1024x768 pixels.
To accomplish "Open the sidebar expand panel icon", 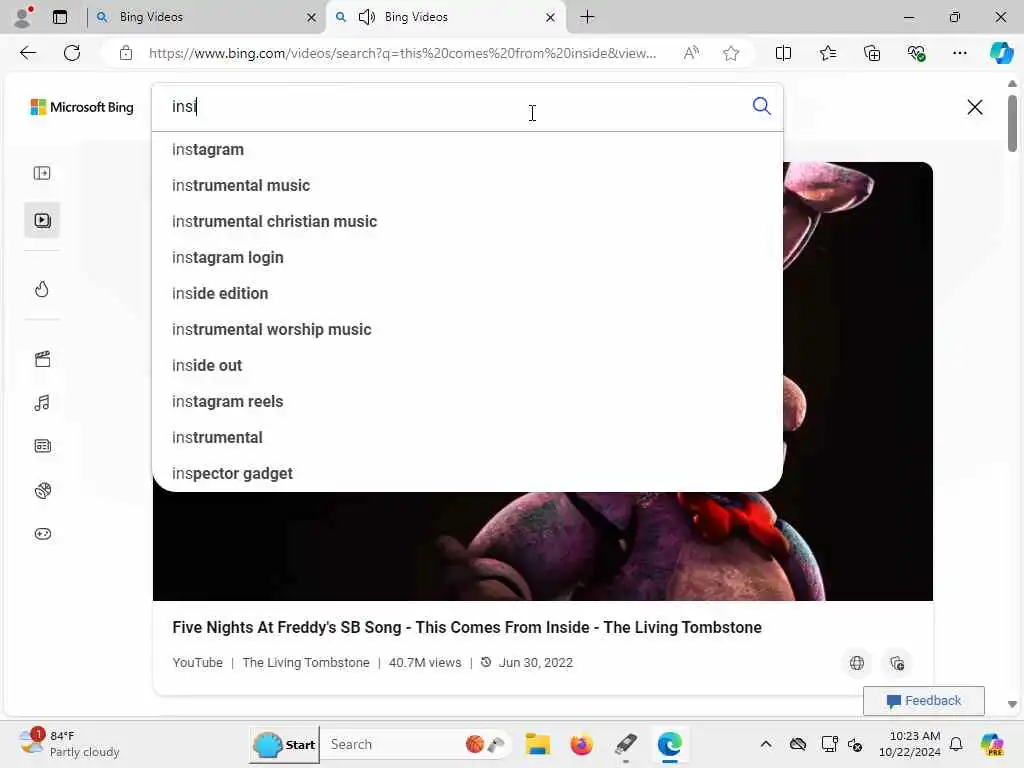I will coord(42,173).
